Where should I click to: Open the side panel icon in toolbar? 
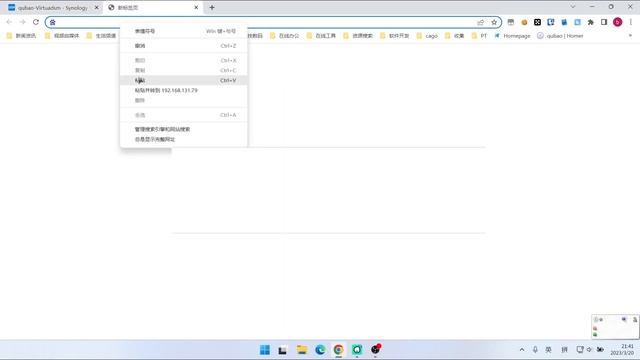coord(604,22)
